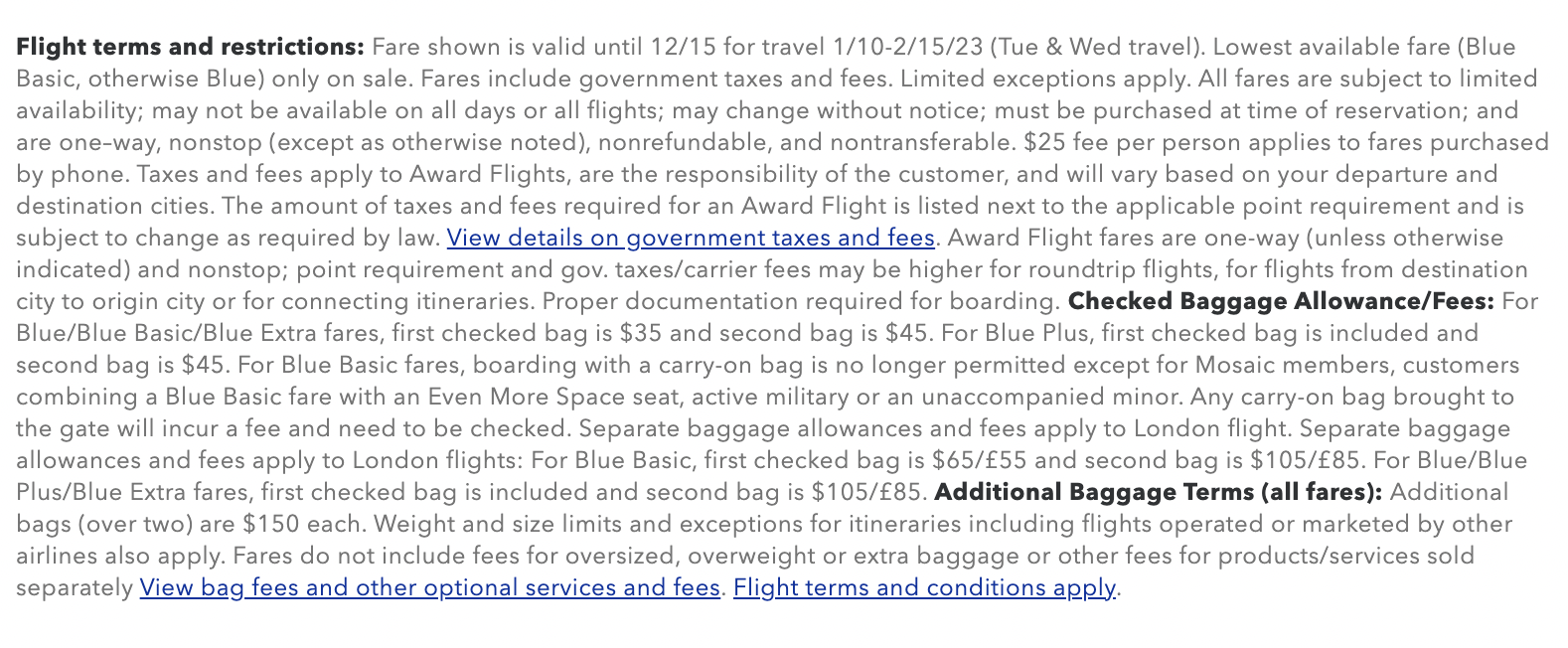1568x648 pixels.
Task: Click the Flight terms and restrictions bold heading
Action: click(x=191, y=48)
